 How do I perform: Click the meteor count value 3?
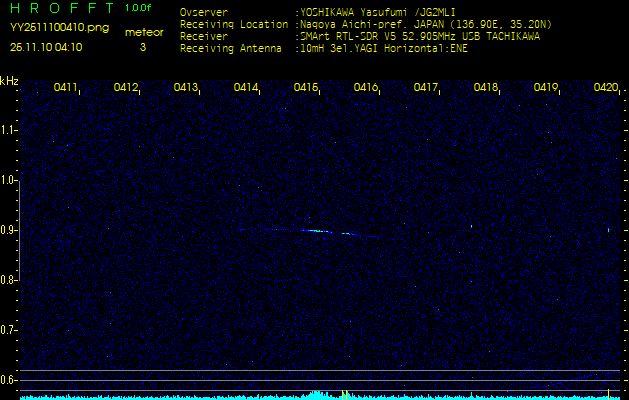142,46
